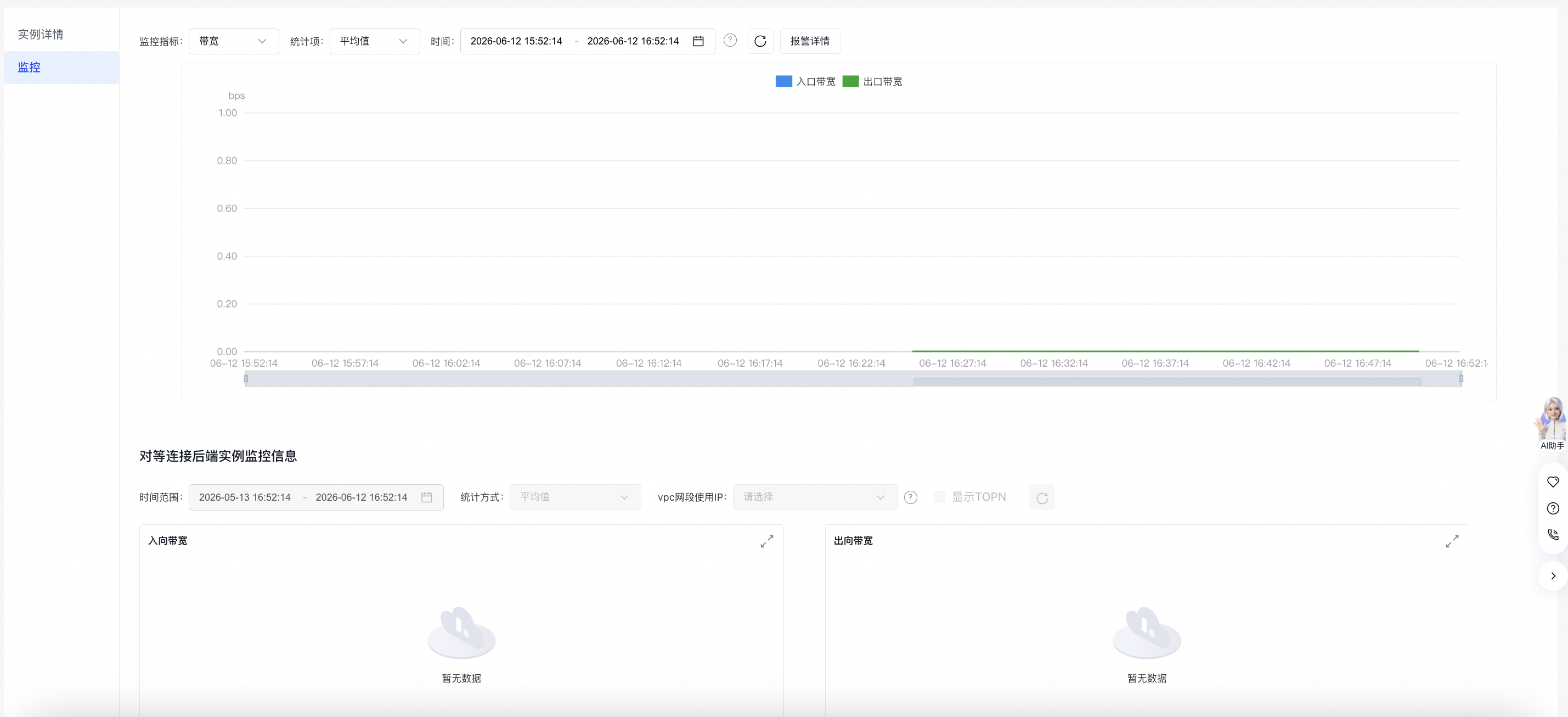Expand the 入向带宽 chart fullscreen
The image size is (1568, 717).
(x=766, y=541)
